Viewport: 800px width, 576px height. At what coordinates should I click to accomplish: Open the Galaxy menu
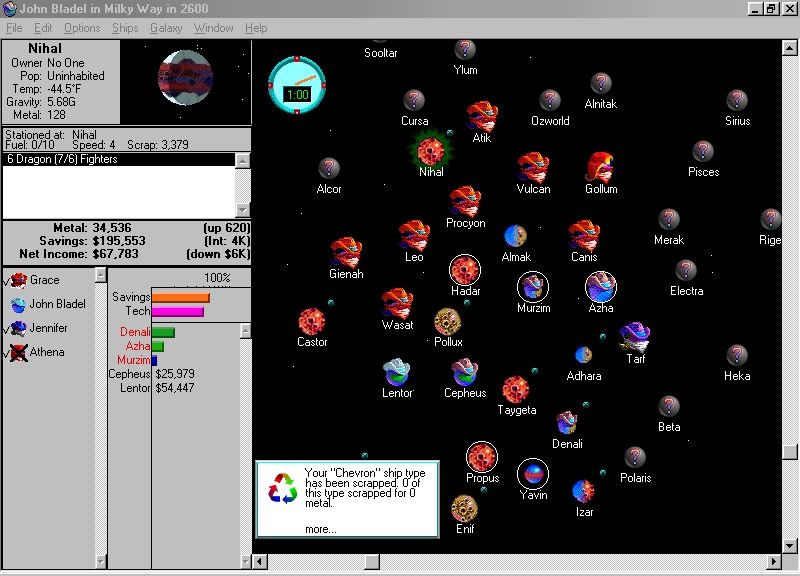pos(166,28)
